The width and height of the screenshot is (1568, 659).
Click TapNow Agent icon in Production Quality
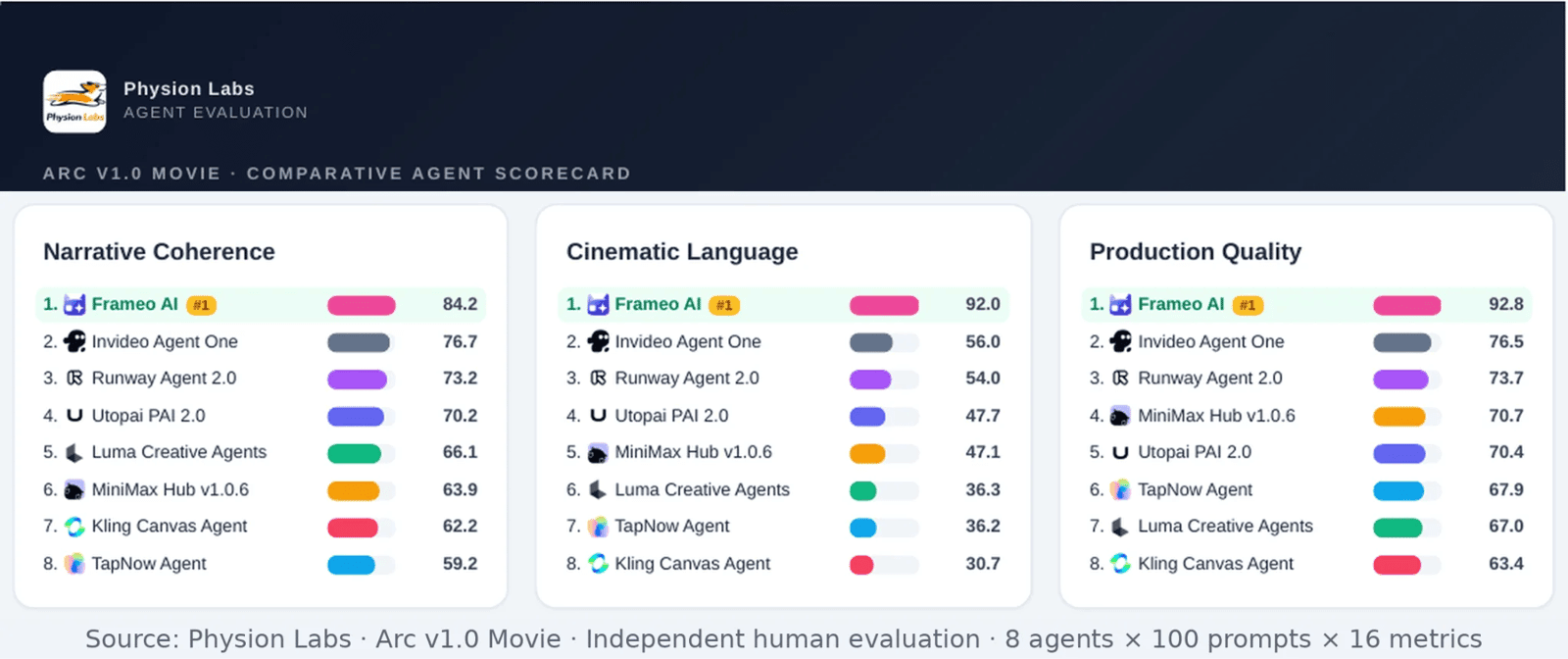(x=1120, y=489)
